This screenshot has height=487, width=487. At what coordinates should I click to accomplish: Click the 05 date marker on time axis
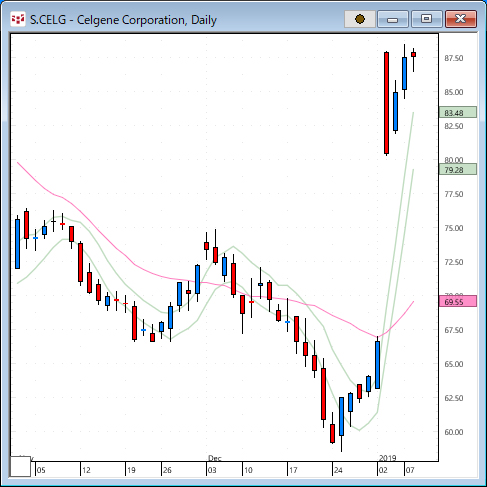[41, 470]
